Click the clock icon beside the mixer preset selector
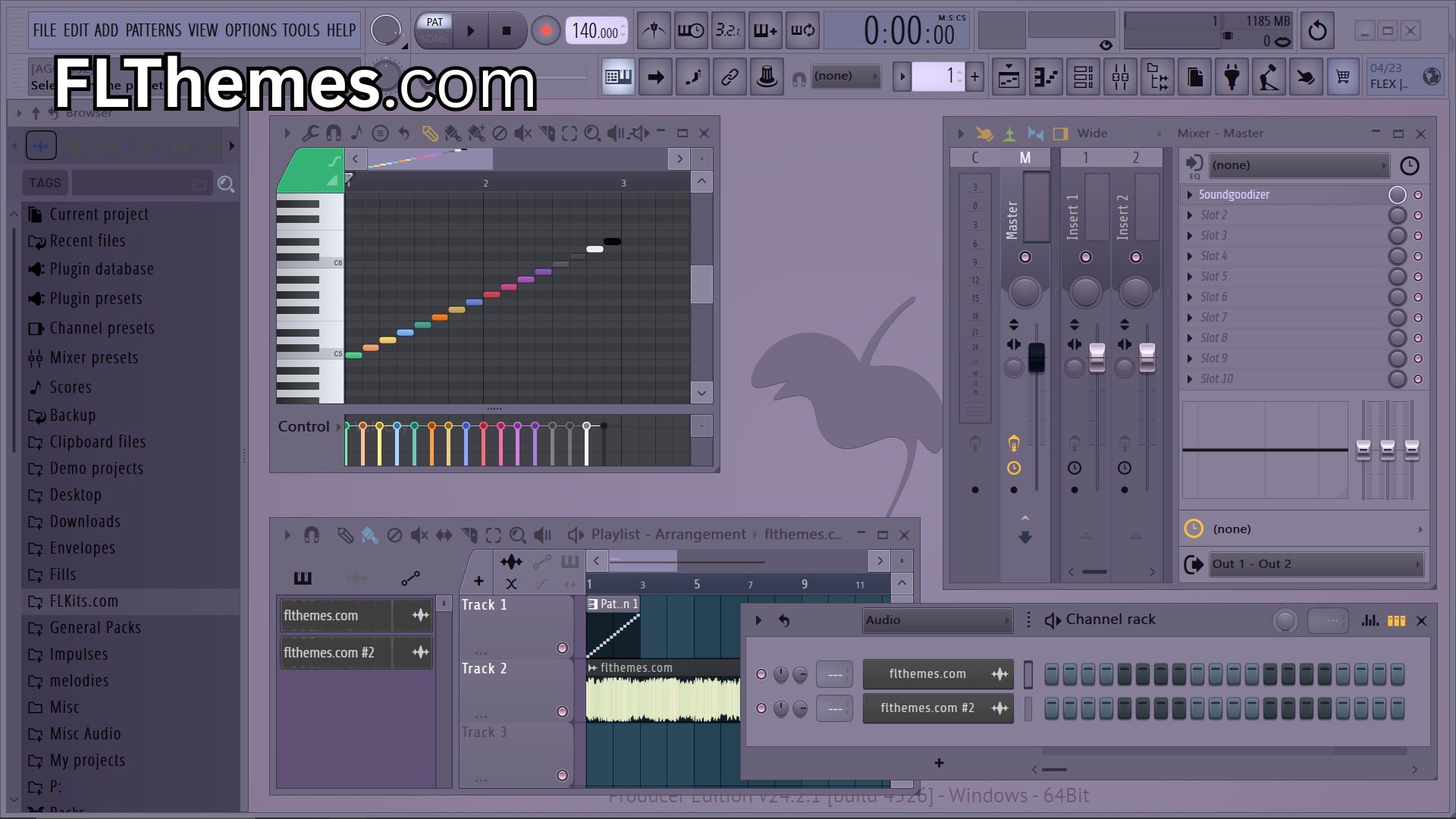The height and width of the screenshot is (819, 1456). pyautogui.click(x=1409, y=165)
